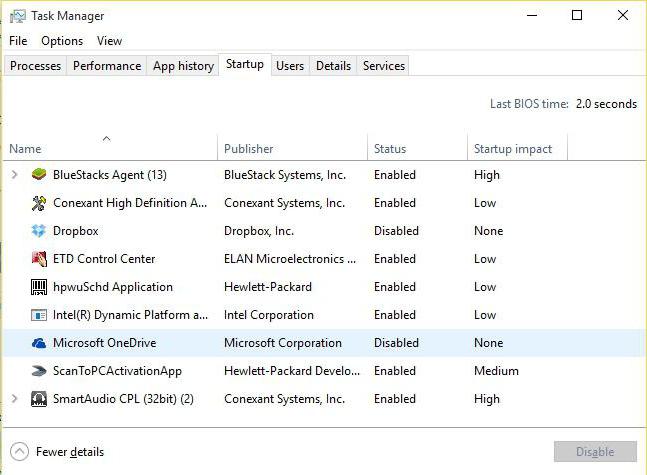The height and width of the screenshot is (475, 647).
Task: Click the Microsoft Corporation publisher cell
Action: click(x=283, y=343)
